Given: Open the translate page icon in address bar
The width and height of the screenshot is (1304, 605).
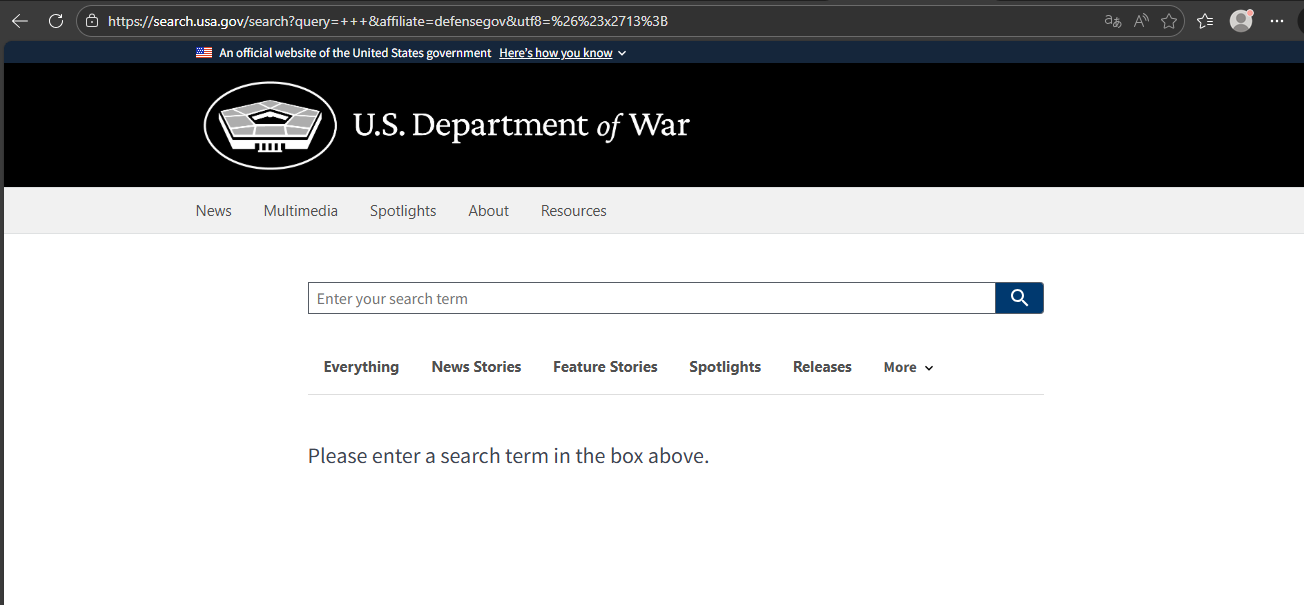Looking at the screenshot, I should pyautogui.click(x=1112, y=21).
